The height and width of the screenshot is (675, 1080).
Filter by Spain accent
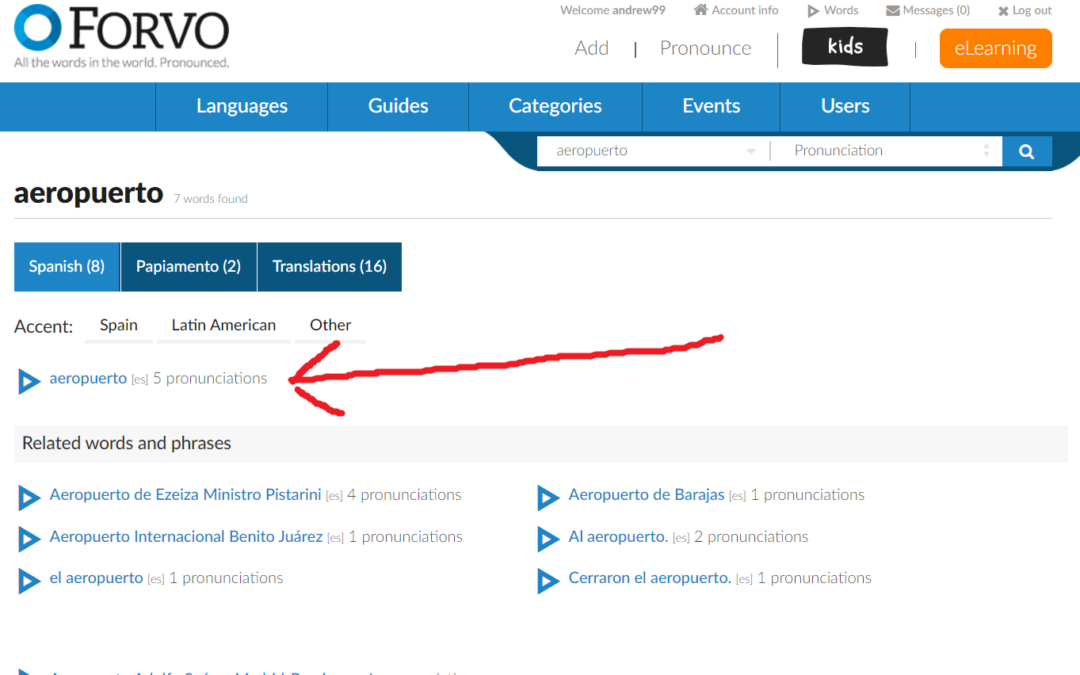[119, 325]
